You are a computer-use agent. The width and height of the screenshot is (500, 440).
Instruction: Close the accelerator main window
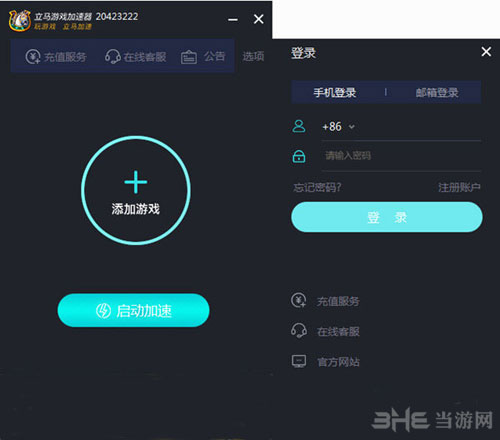259,19
